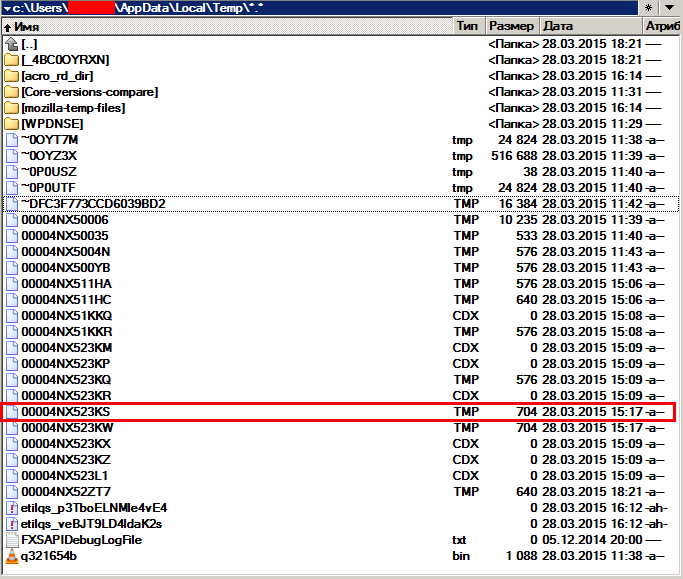Click the file icon of ~0OYT7M

12,140
